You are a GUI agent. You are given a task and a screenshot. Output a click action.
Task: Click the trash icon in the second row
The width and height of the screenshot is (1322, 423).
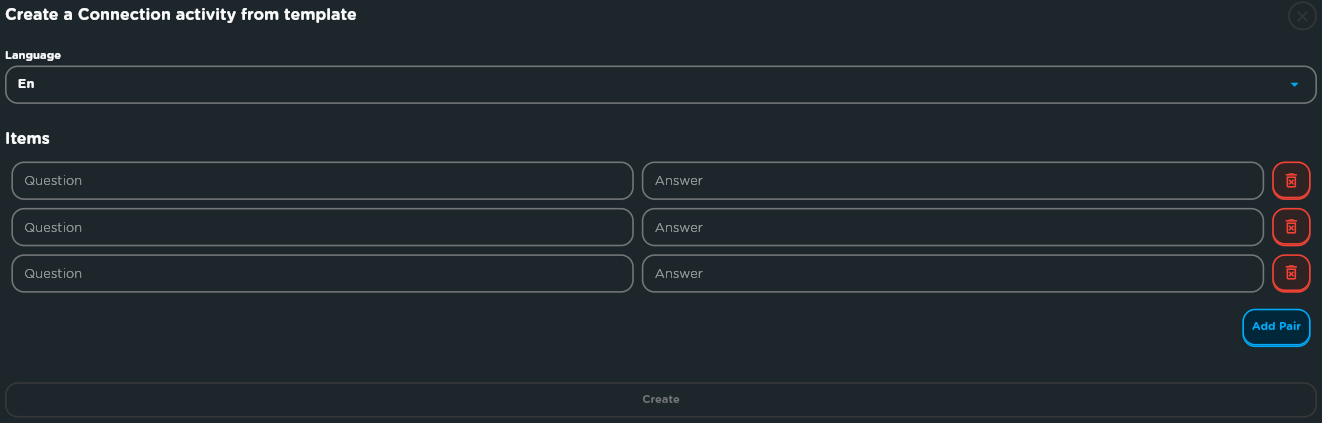tap(1291, 227)
